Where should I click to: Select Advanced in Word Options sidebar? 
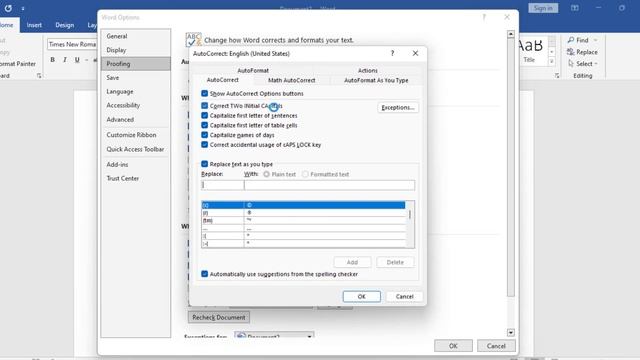pyautogui.click(x=136, y=120)
